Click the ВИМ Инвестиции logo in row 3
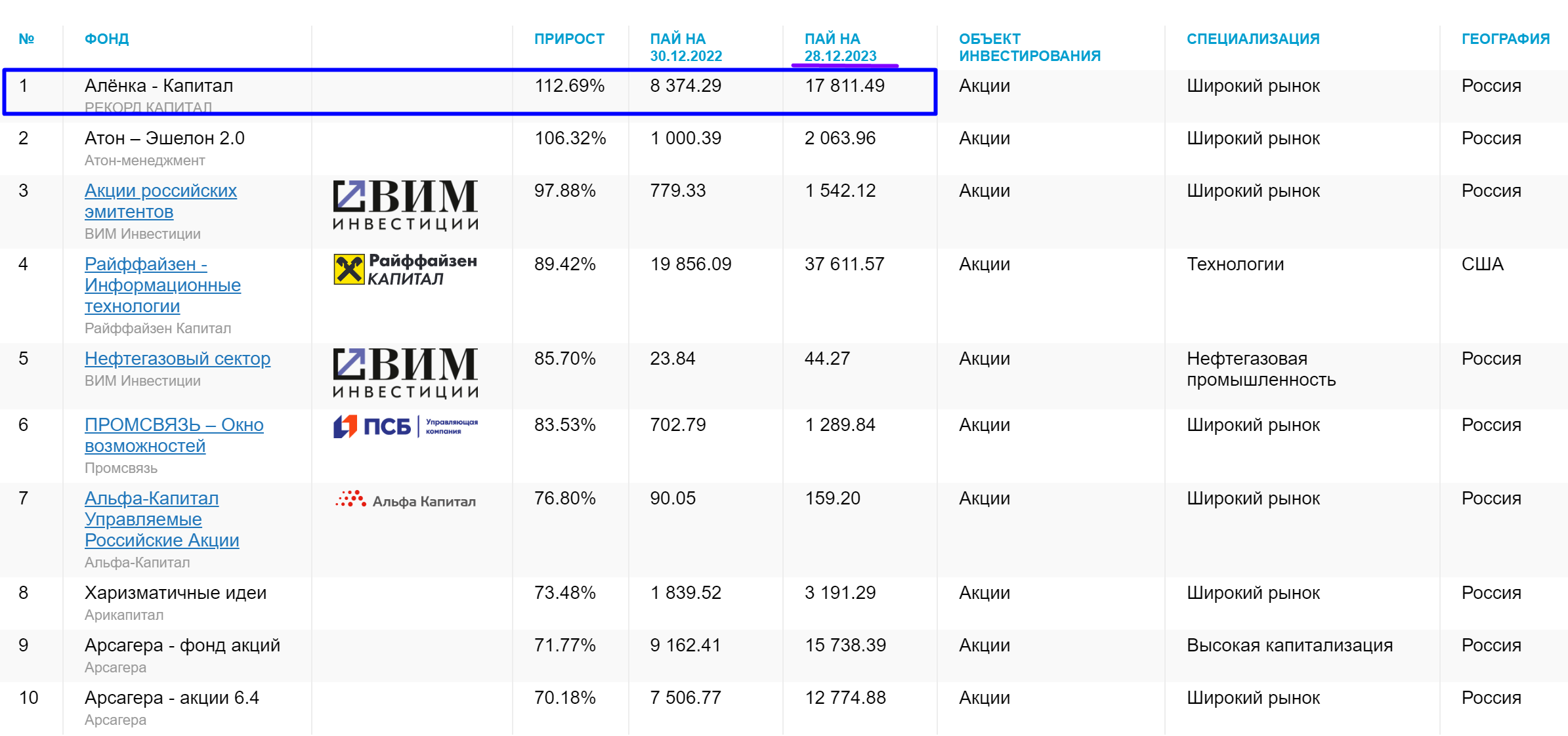 406,205
